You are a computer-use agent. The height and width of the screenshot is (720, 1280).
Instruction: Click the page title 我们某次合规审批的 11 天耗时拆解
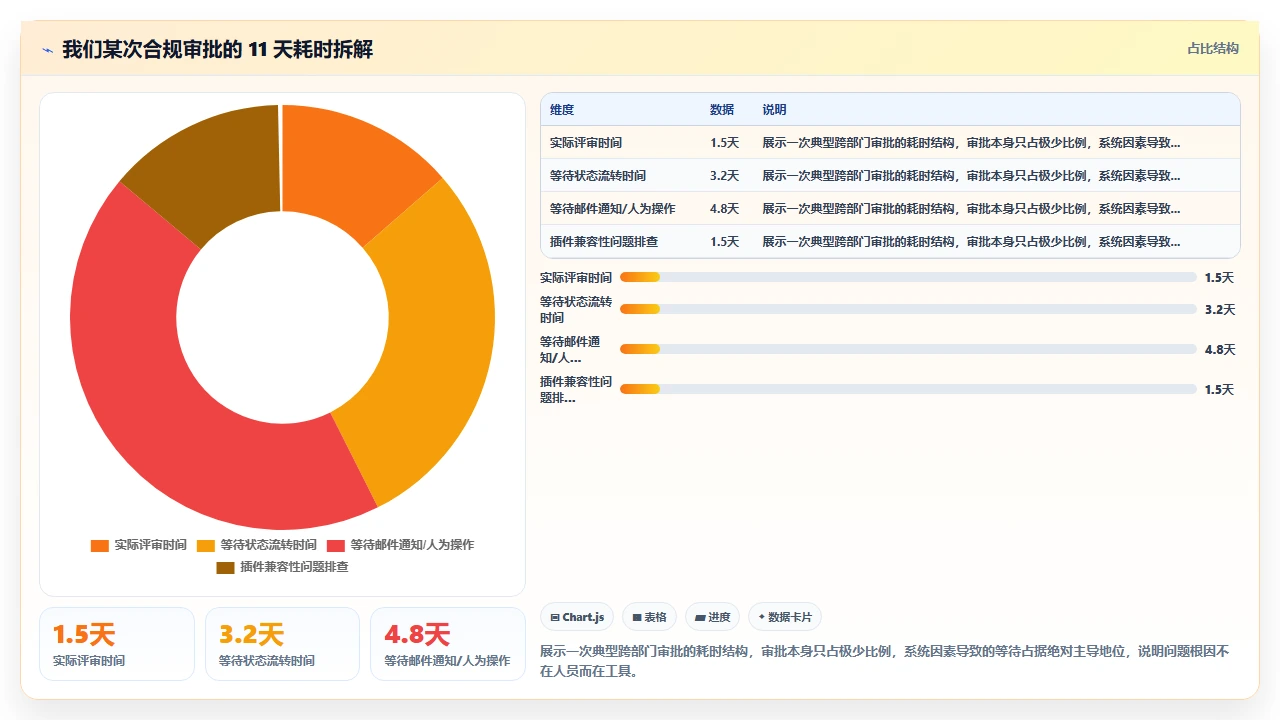pos(218,49)
